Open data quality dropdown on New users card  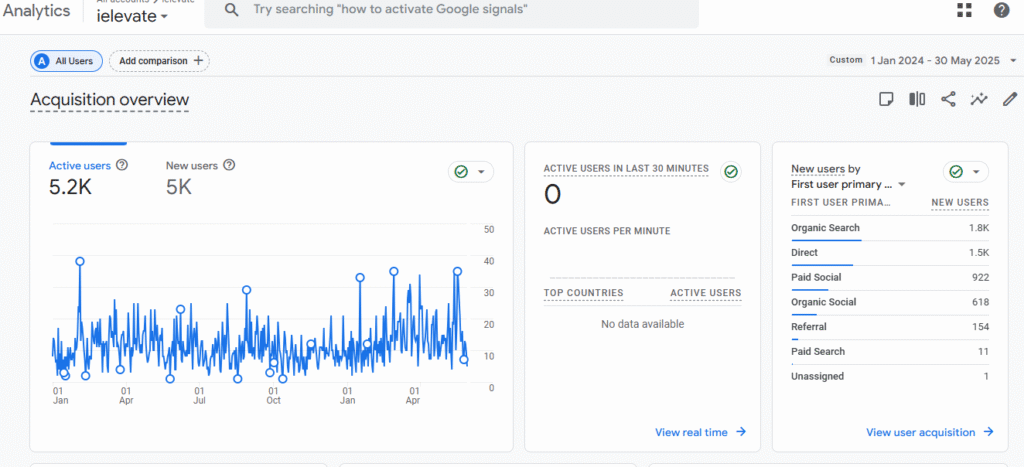tap(965, 172)
